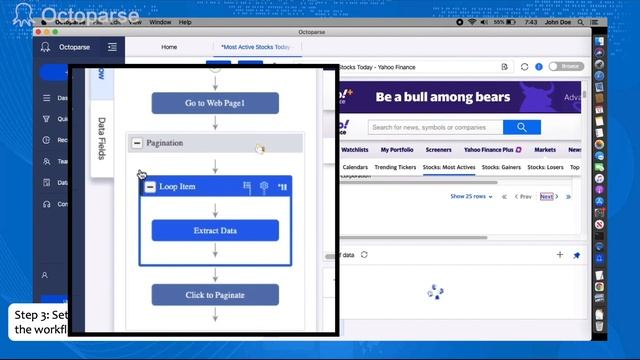Screen dimensions: 640x360
Task: Open Notification Center from the menu bar
Action: pyautogui.click(x=595, y=22)
